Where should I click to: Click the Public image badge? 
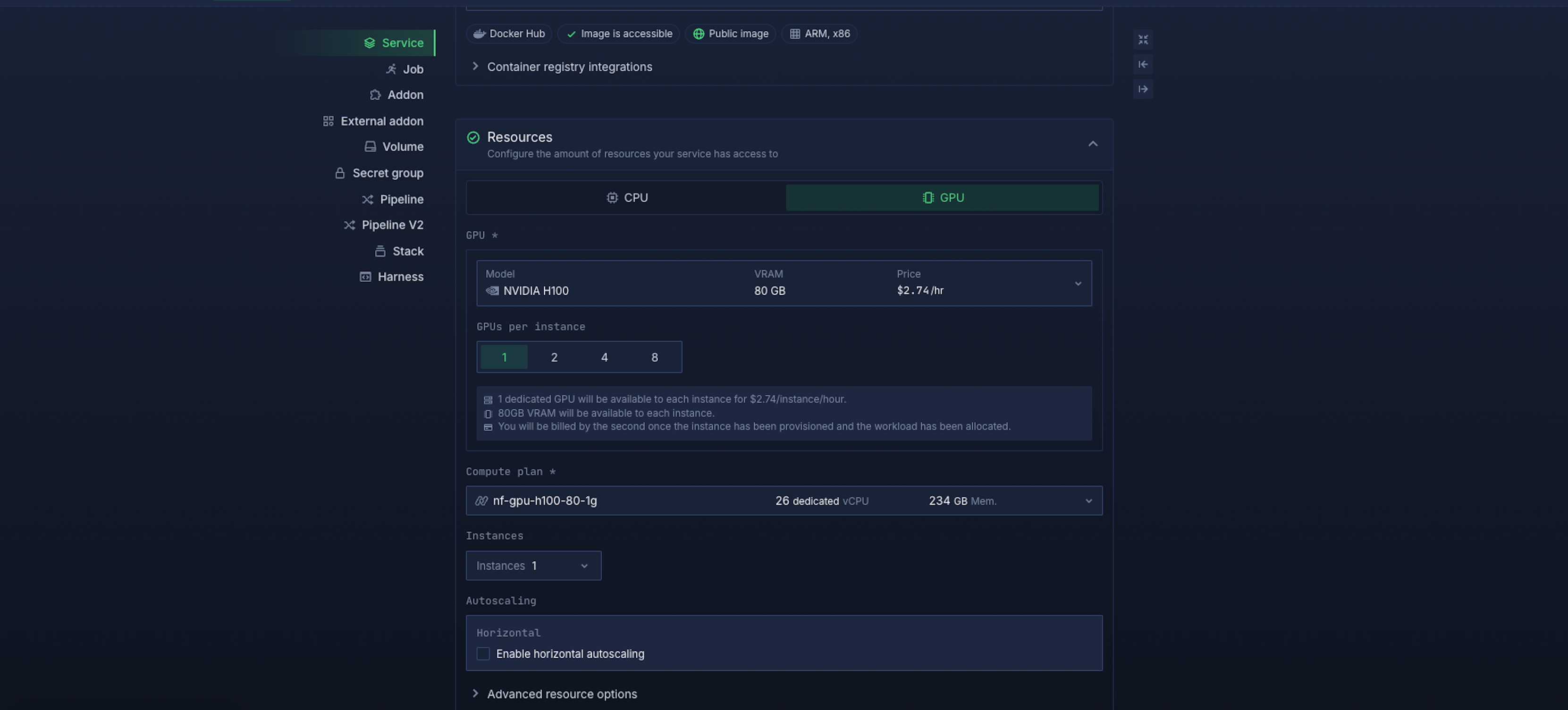(731, 34)
